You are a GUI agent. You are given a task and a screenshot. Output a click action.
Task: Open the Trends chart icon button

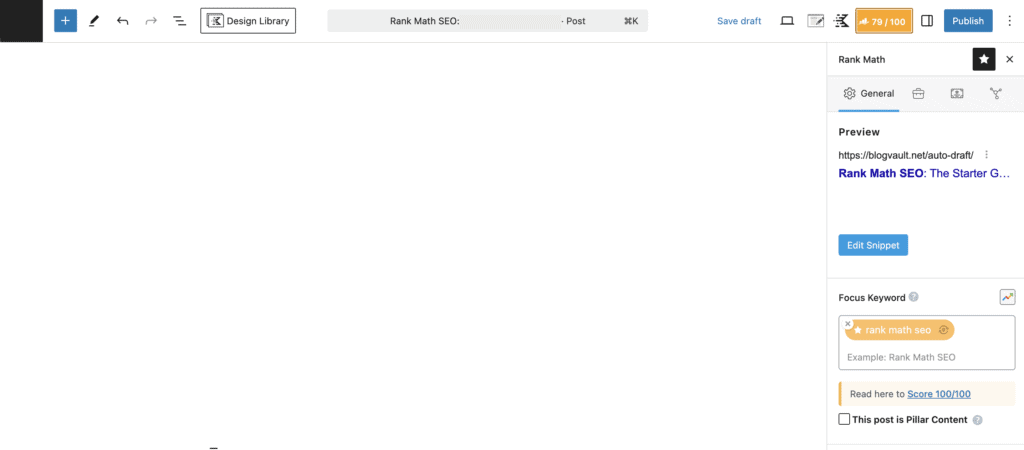click(x=1008, y=297)
